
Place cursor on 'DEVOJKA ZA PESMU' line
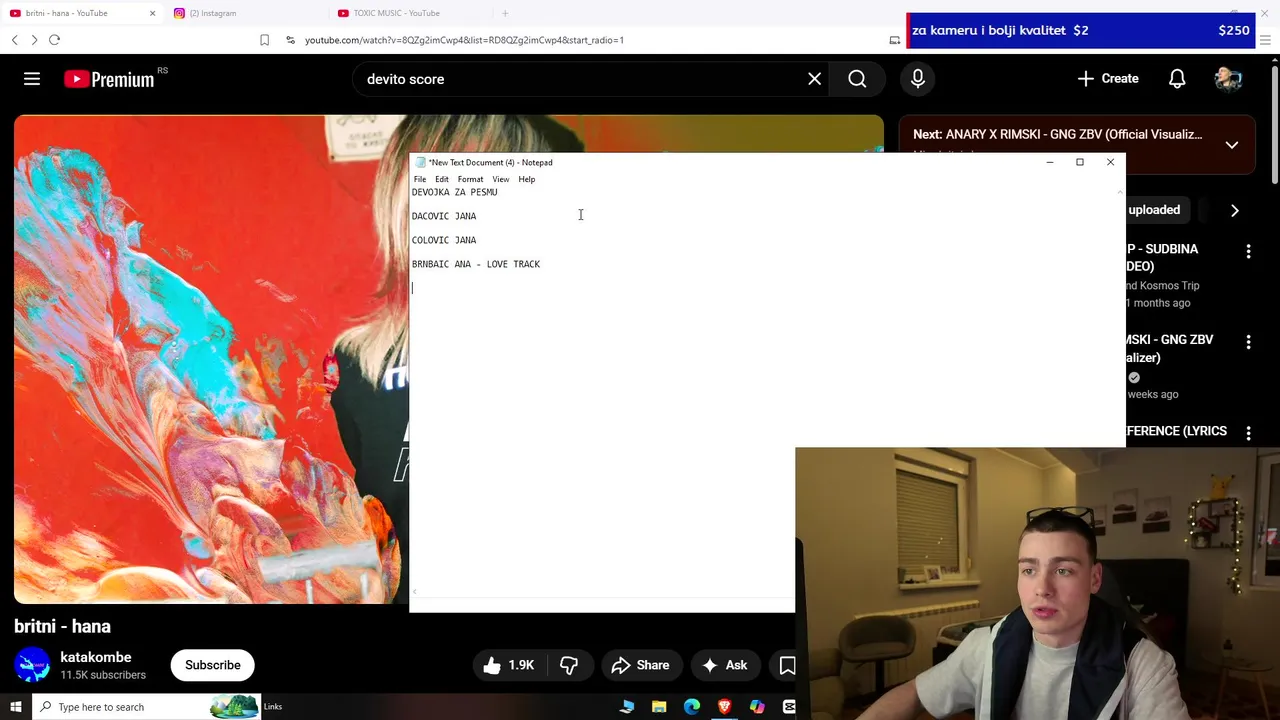tap(455, 192)
